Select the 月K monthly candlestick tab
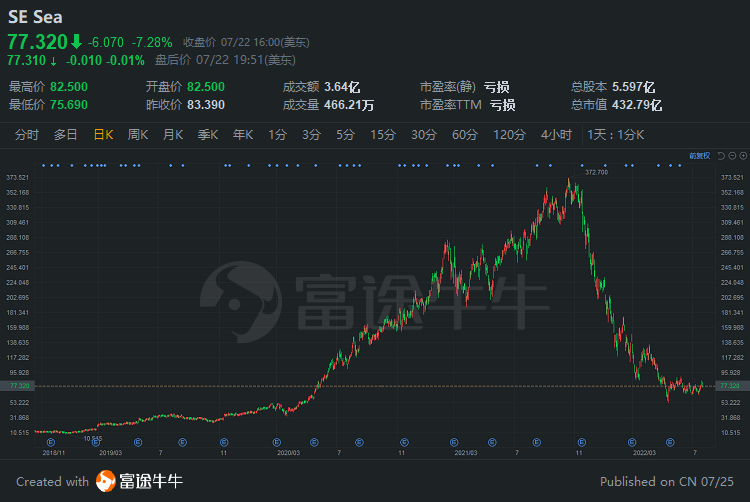The width and height of the screenshot is (750, 502). click(173, 135)
